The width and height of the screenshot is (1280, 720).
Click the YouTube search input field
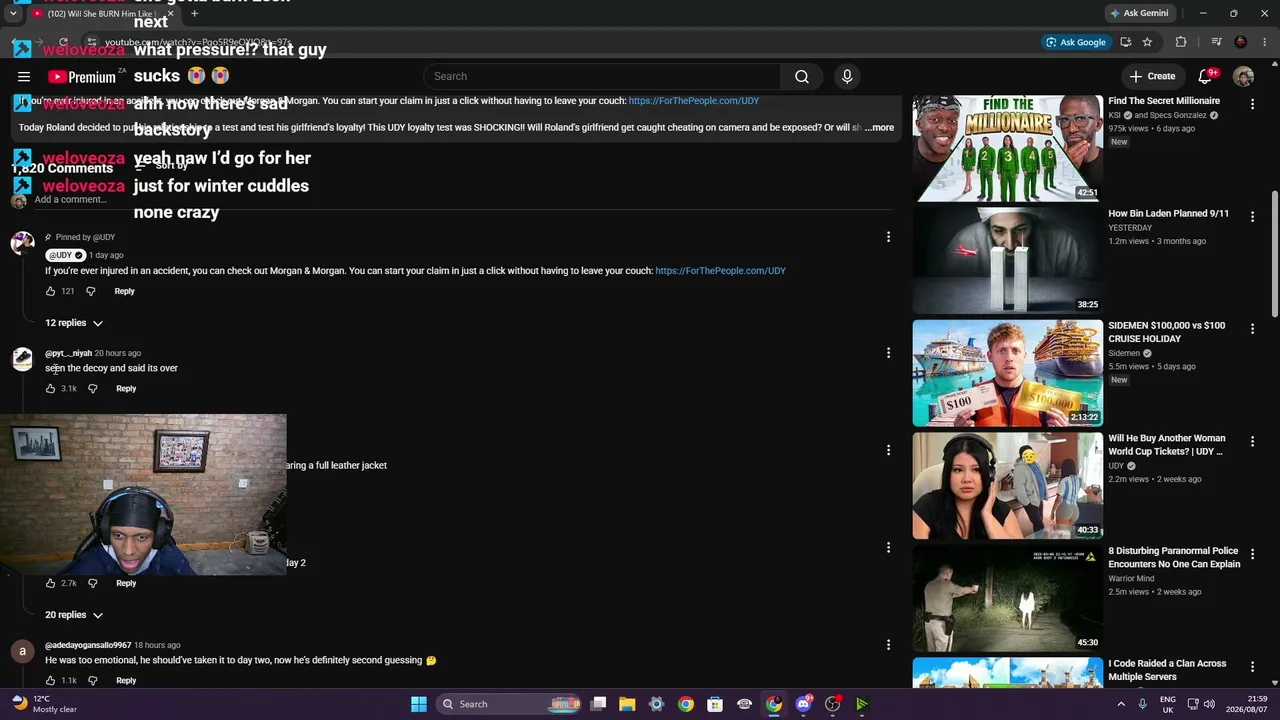click(x=602, y=77)
